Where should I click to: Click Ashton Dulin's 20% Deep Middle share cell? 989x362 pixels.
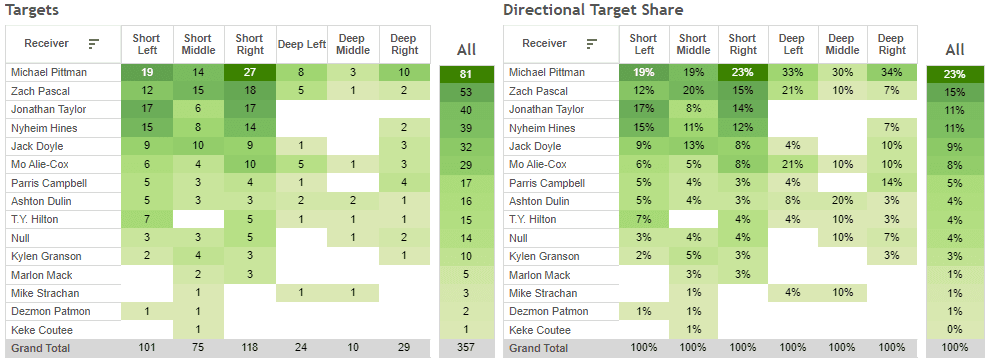coord(842,201)
